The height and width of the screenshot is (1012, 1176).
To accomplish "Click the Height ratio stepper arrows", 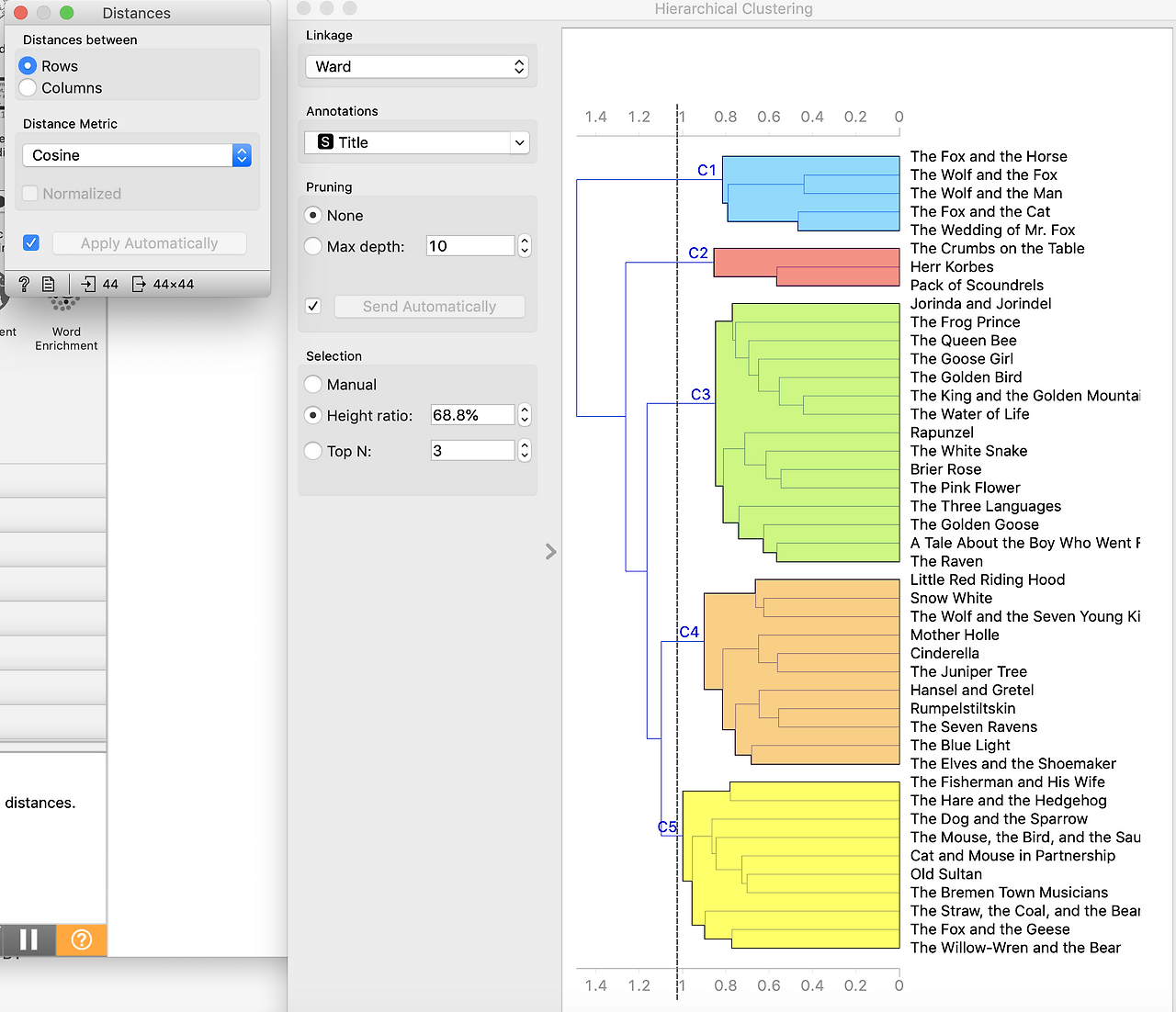I will 525,415.
